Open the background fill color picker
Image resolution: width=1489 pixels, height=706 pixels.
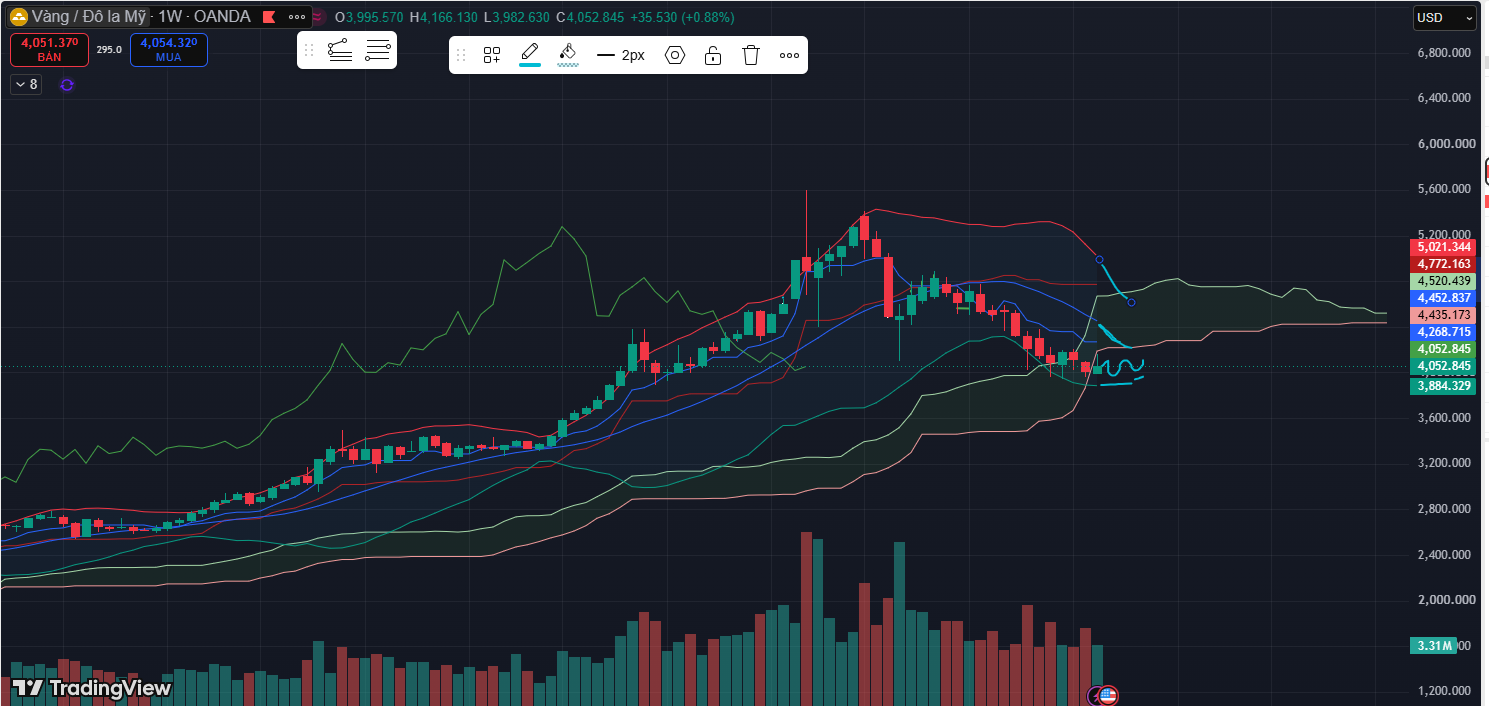point(568,54)
